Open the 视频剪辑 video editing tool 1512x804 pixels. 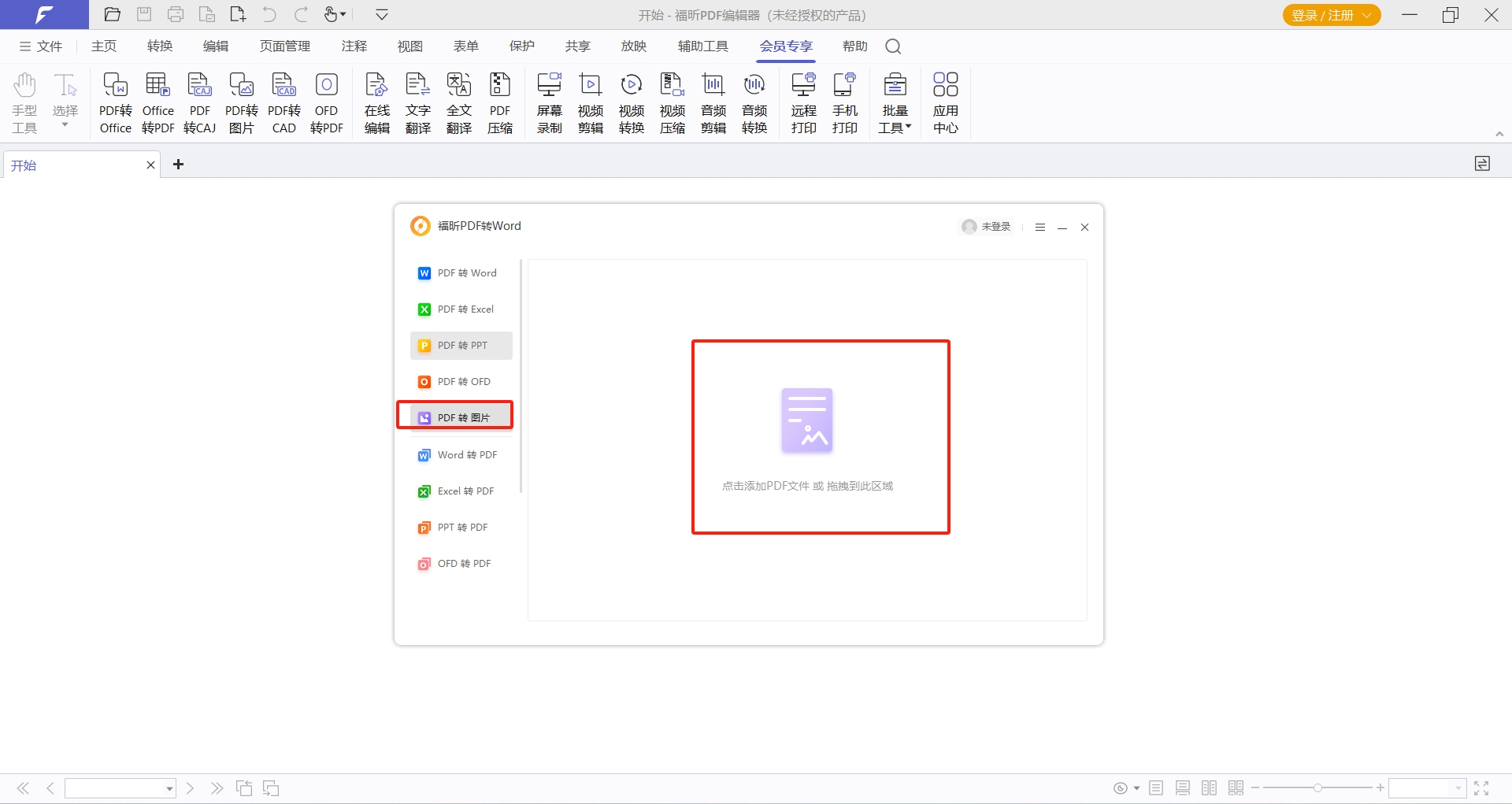click(x=591, y=102)
